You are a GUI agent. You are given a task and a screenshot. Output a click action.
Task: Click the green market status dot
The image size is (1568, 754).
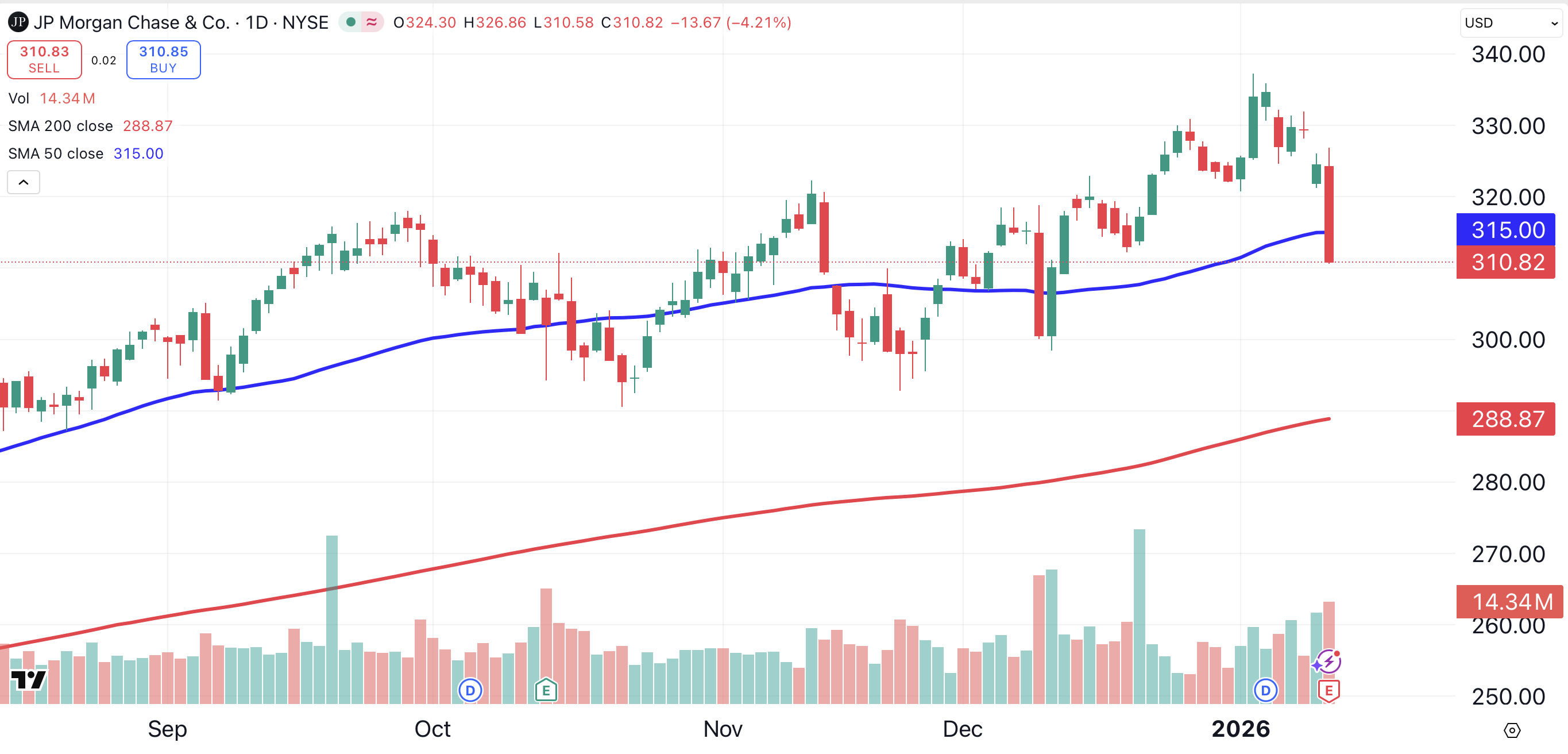click(350, 22)
